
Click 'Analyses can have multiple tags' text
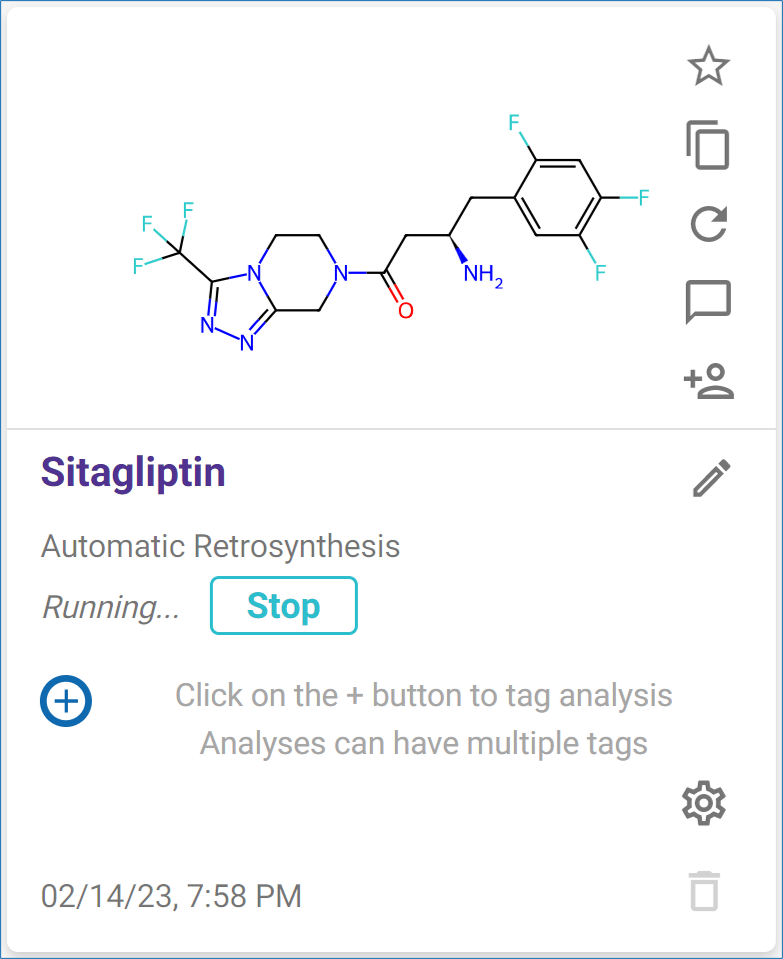[423, 744]
